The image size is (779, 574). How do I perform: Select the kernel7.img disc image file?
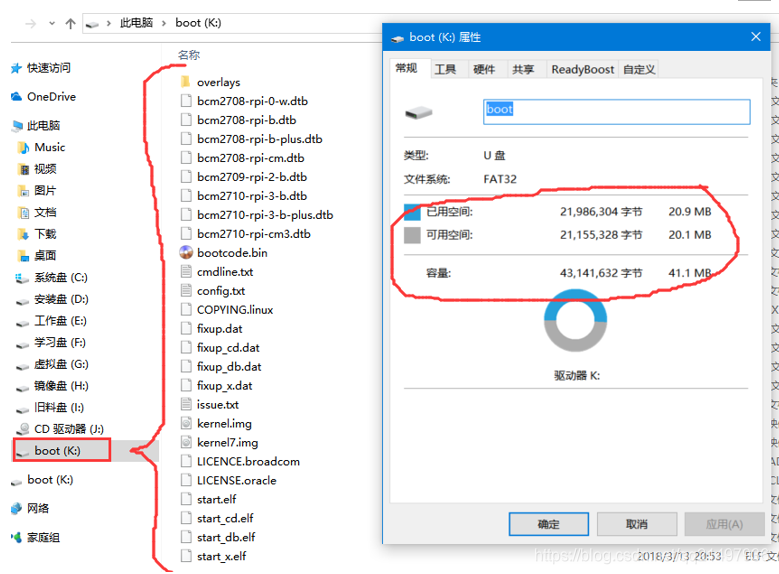coord(220,442)
